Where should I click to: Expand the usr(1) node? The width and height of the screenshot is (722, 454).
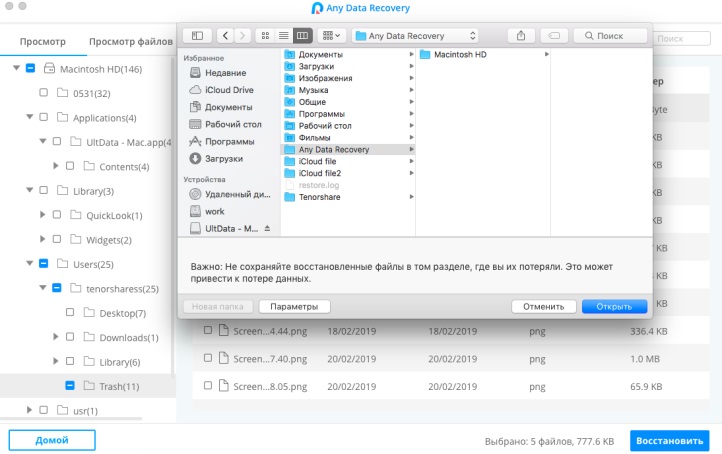pos(29,410)
